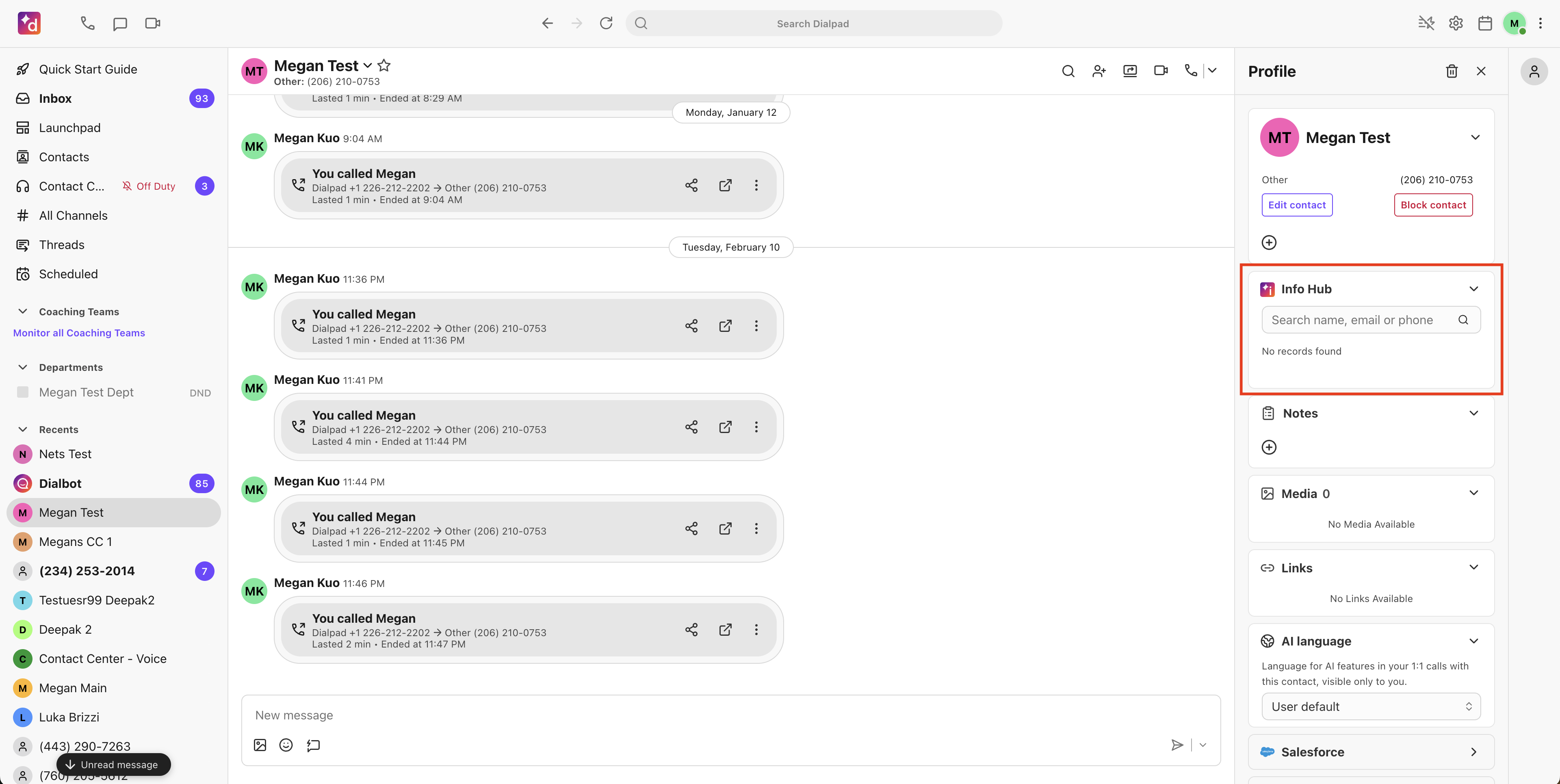
Task: Toggle Megan Test Dept DND status
Action: point(200,393)
